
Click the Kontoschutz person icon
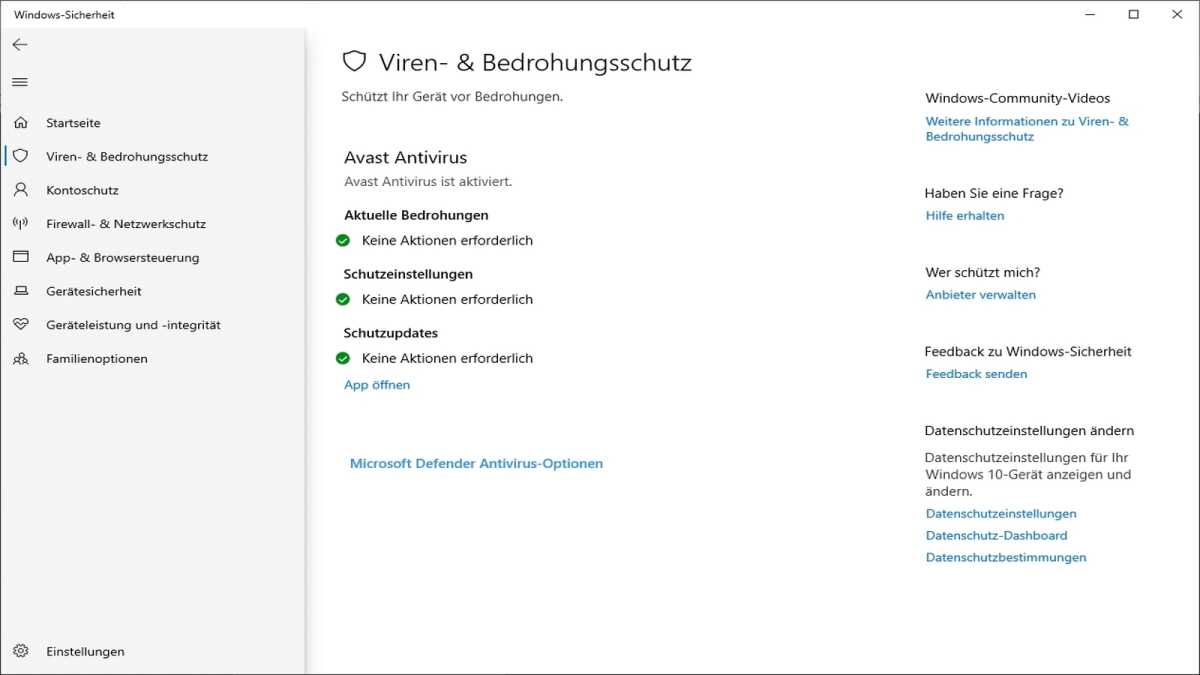(21, 190)
